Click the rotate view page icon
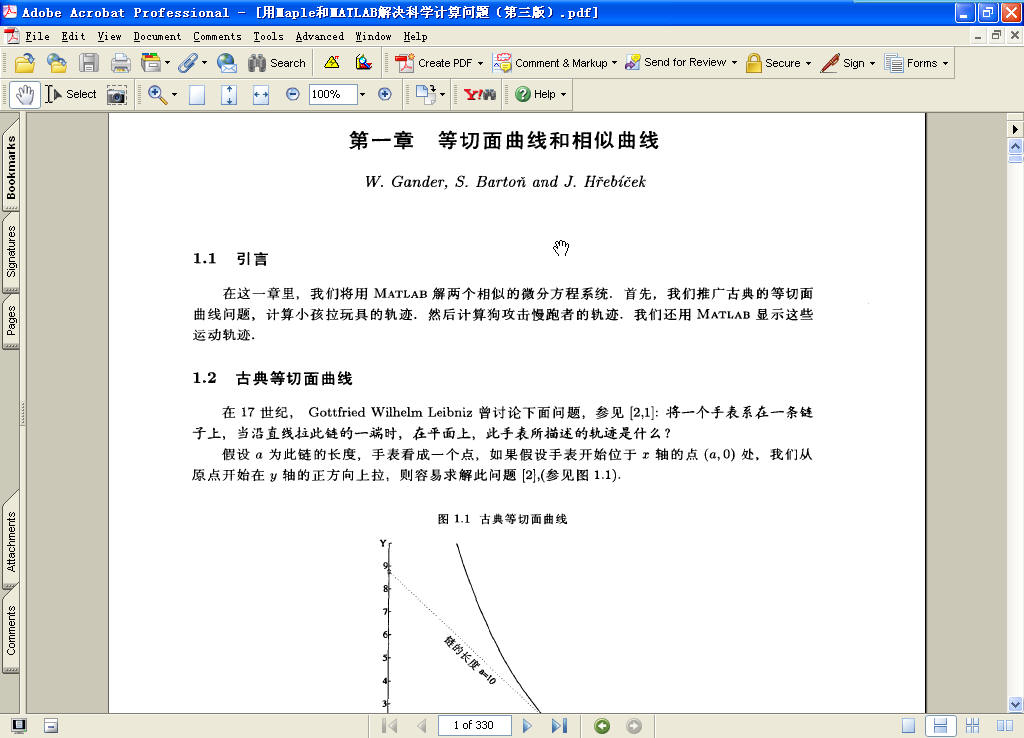The image size is (1024, 738). pyautogui.click(x=426, y=95)
